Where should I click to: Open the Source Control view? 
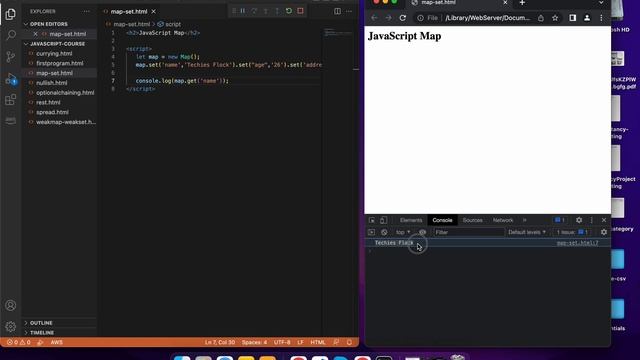pyautogui.click(x=11, y=57)
